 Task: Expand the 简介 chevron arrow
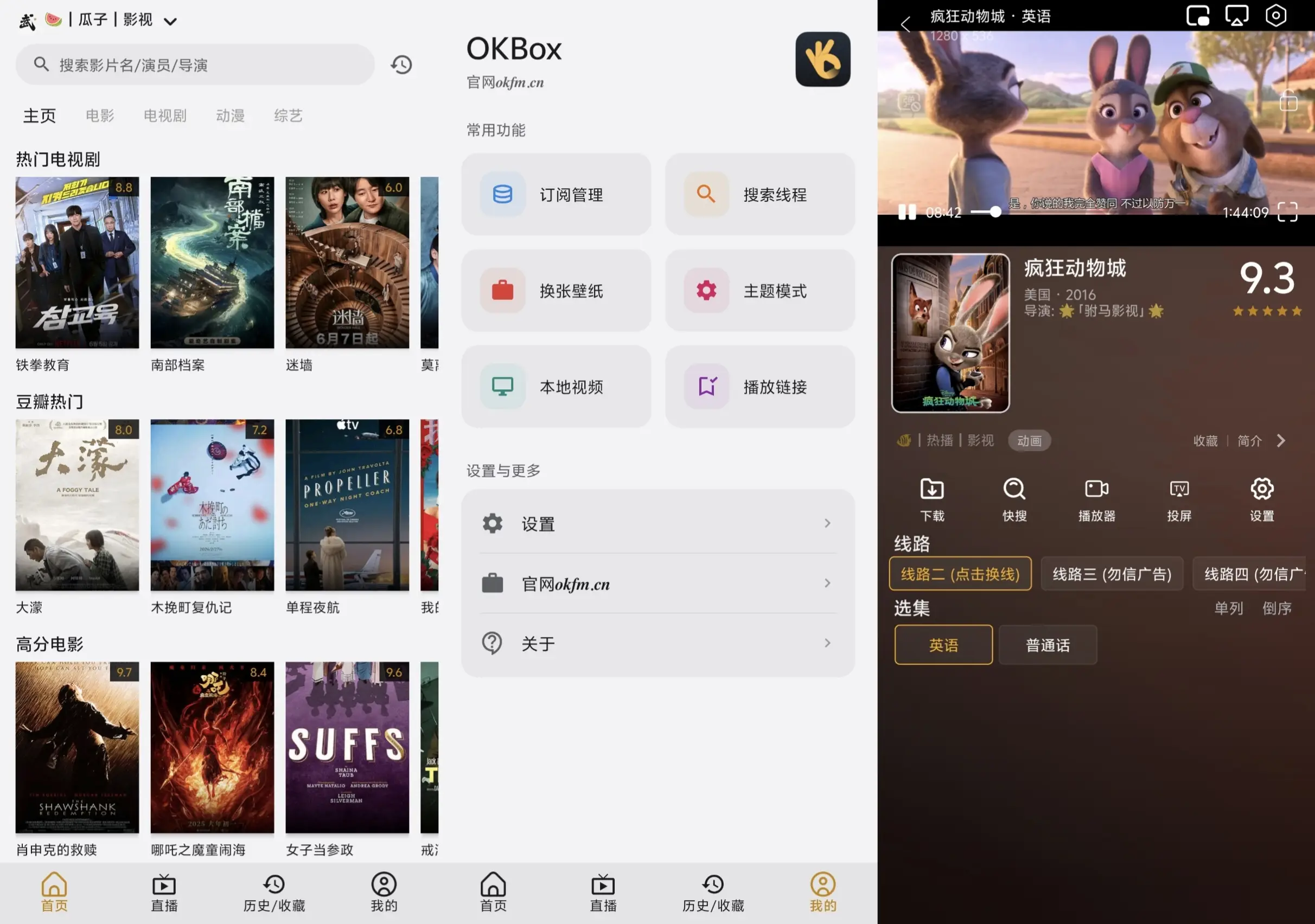click(1281, 440)
